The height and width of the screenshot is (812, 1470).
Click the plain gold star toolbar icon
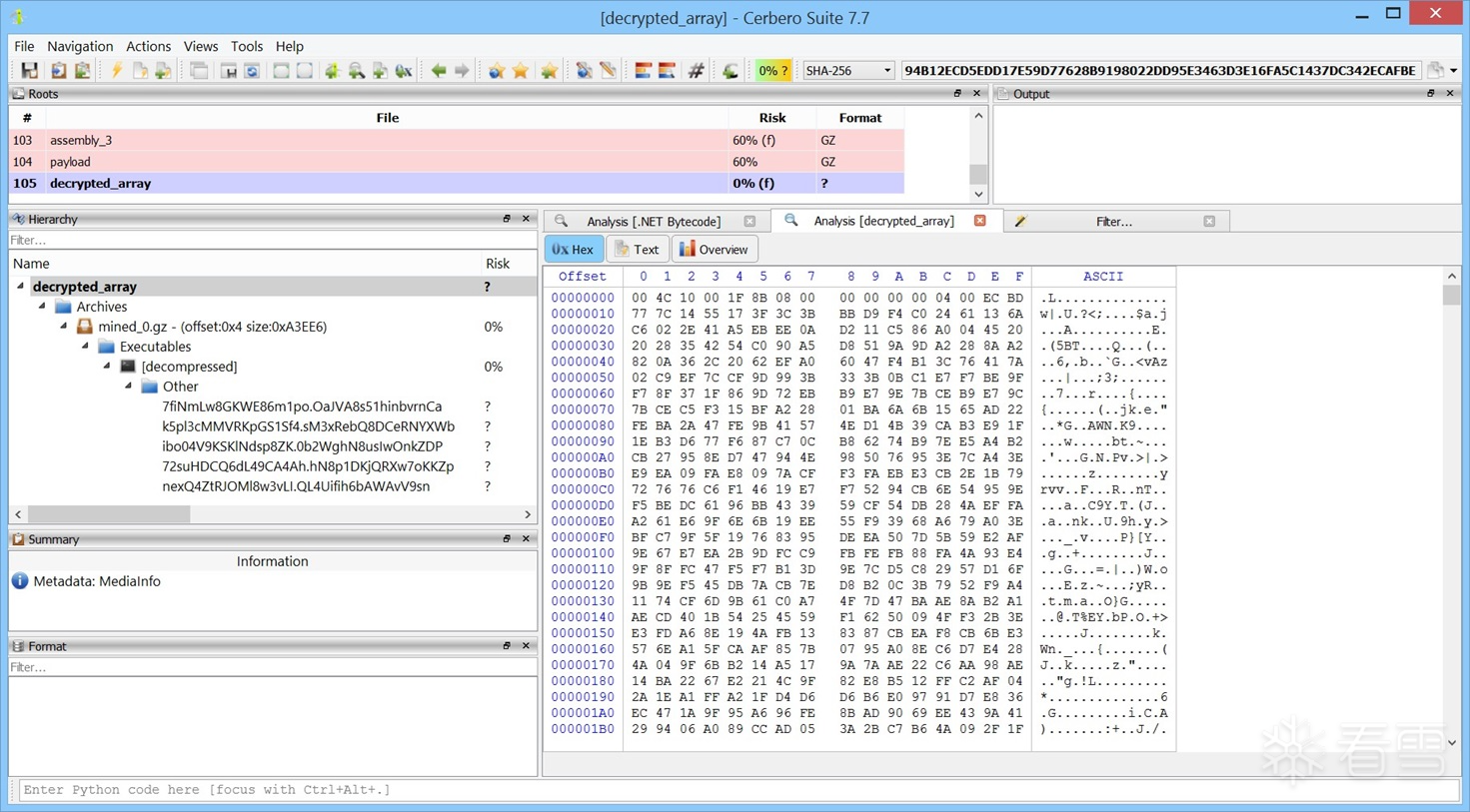[521, 71]
